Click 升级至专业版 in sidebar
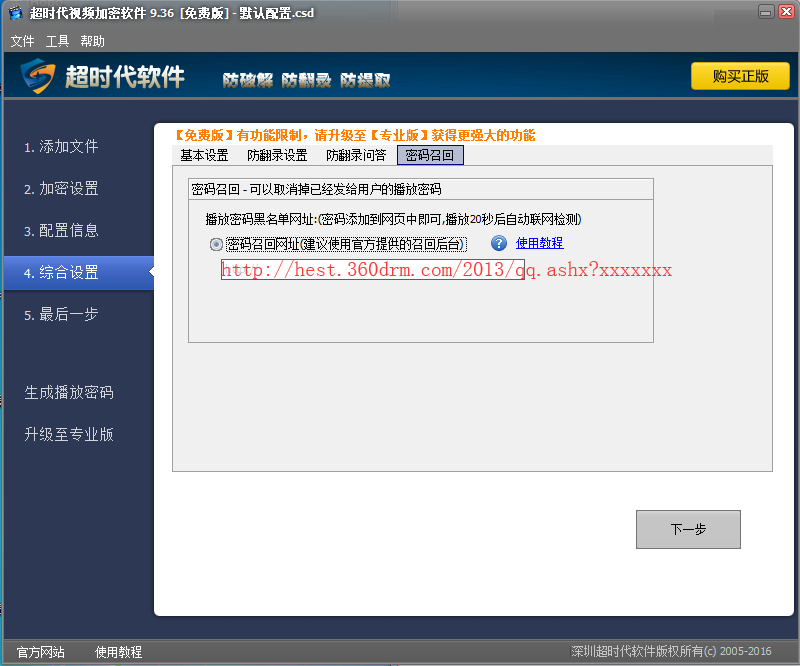800x666 pixels. tap(69, 434)
